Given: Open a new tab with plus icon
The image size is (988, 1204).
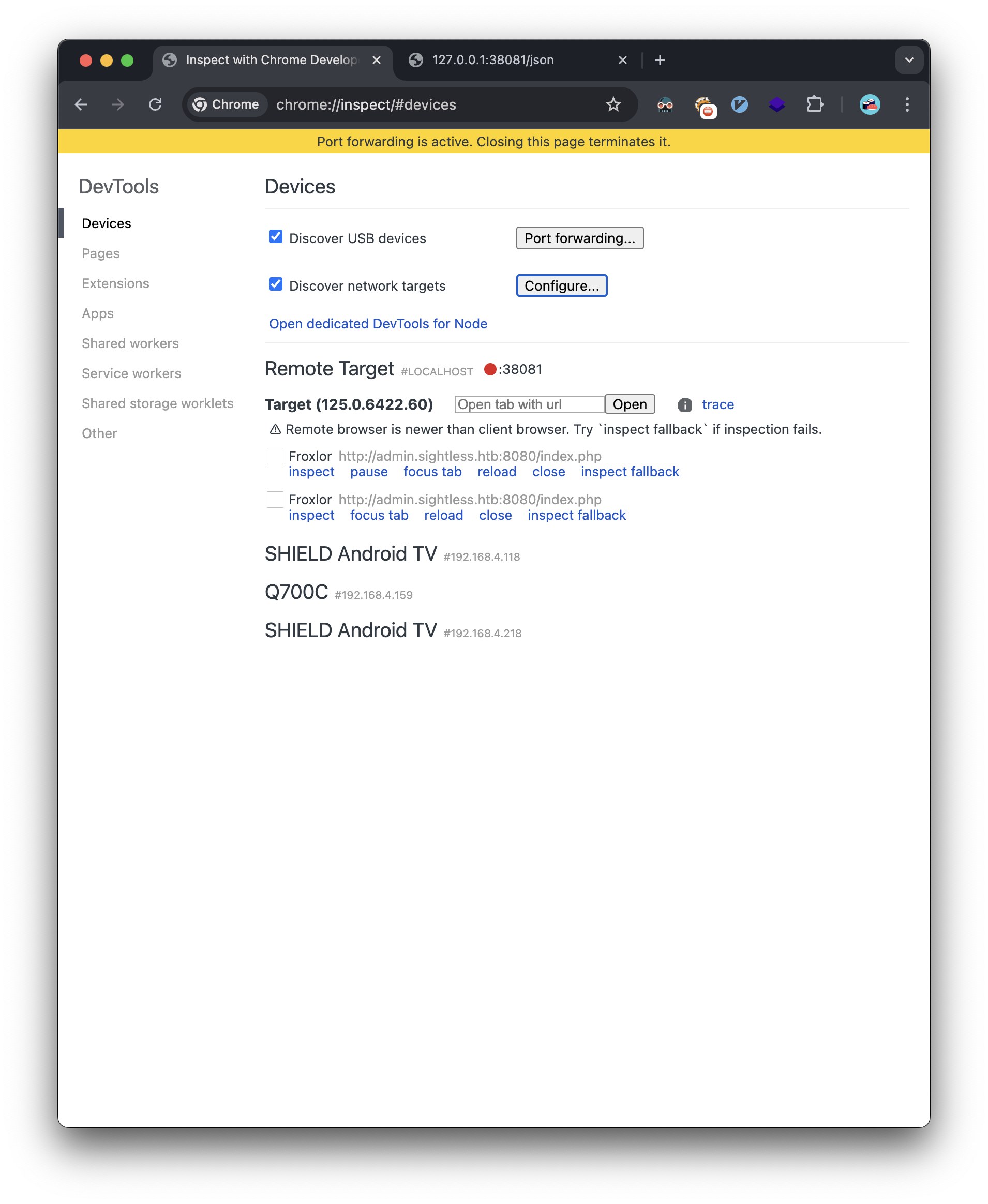Looking at the screenshot, I should tap(660, 61).
